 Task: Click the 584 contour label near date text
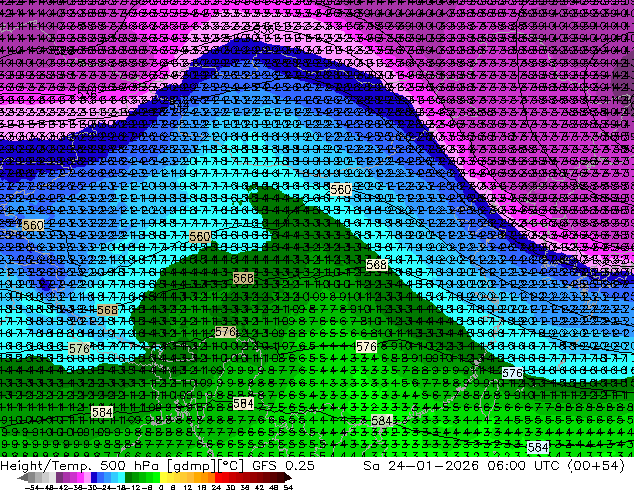coord(538,447)
